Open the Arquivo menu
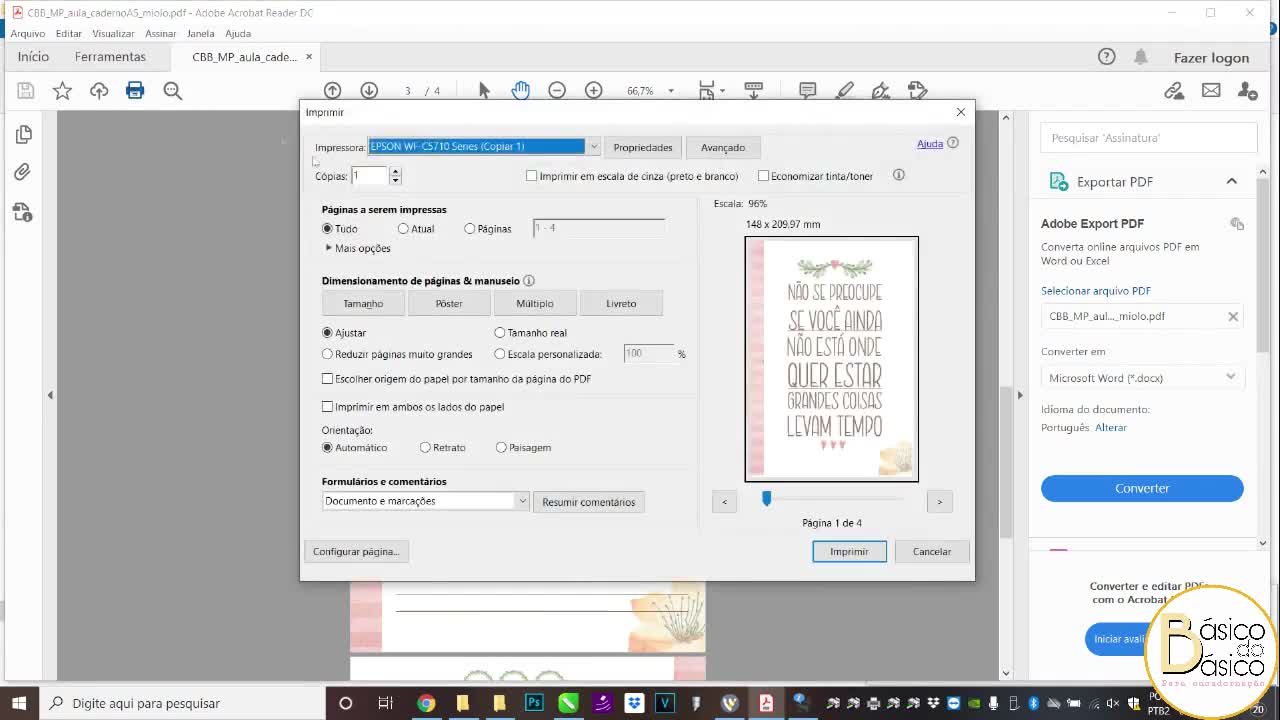The width and height of the screenshot is (1280, 720). 28,33
